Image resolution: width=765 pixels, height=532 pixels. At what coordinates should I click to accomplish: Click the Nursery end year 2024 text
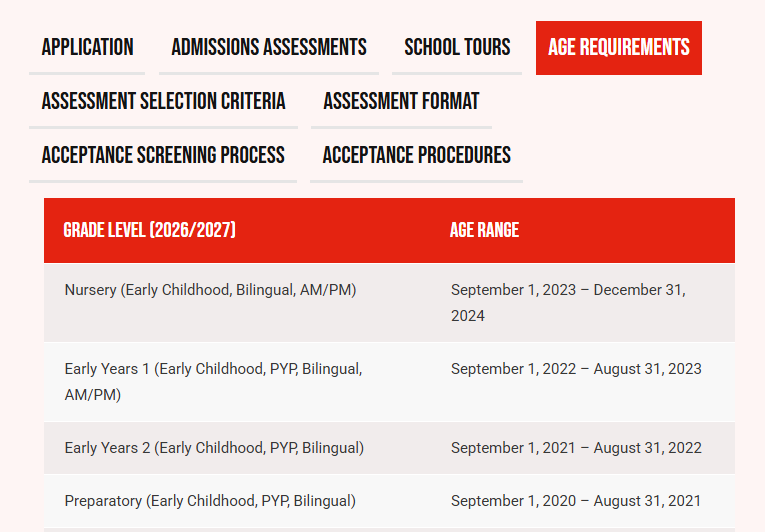468,316
